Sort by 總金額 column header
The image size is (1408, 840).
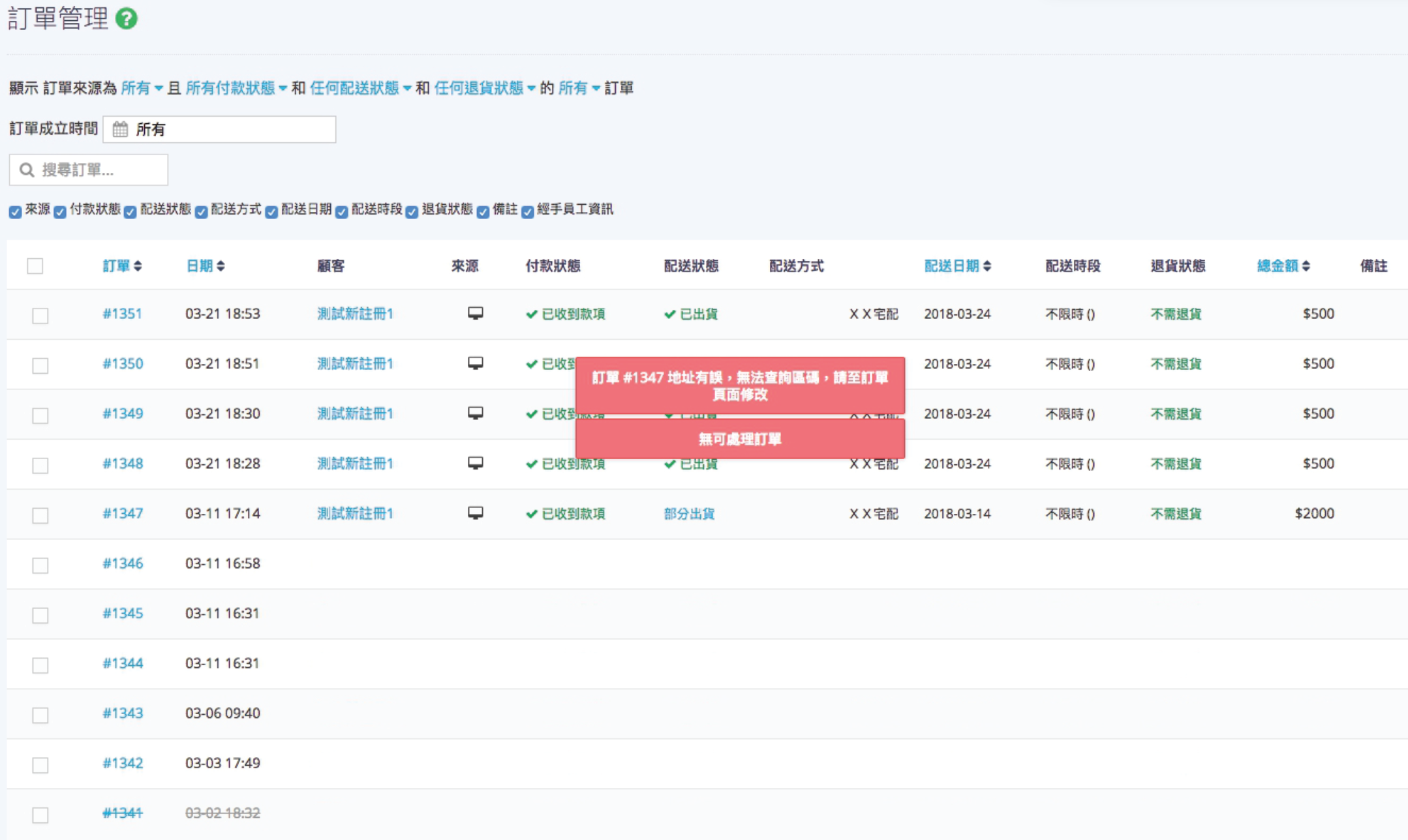[1283, 266]
